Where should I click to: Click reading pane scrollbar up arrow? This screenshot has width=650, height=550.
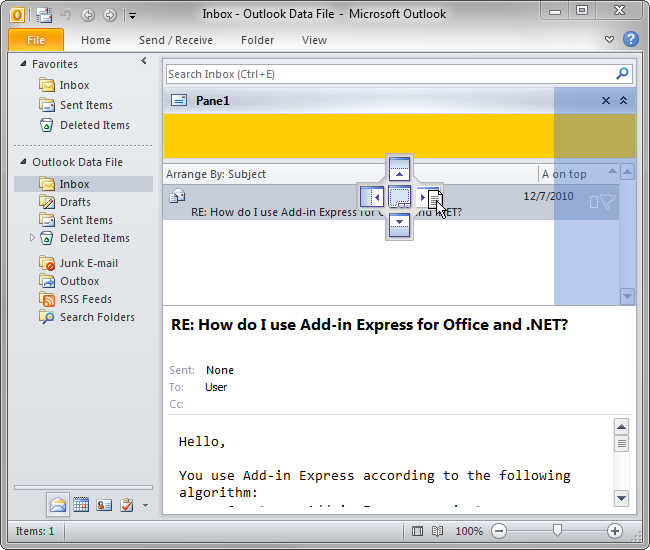coord(621,427)
